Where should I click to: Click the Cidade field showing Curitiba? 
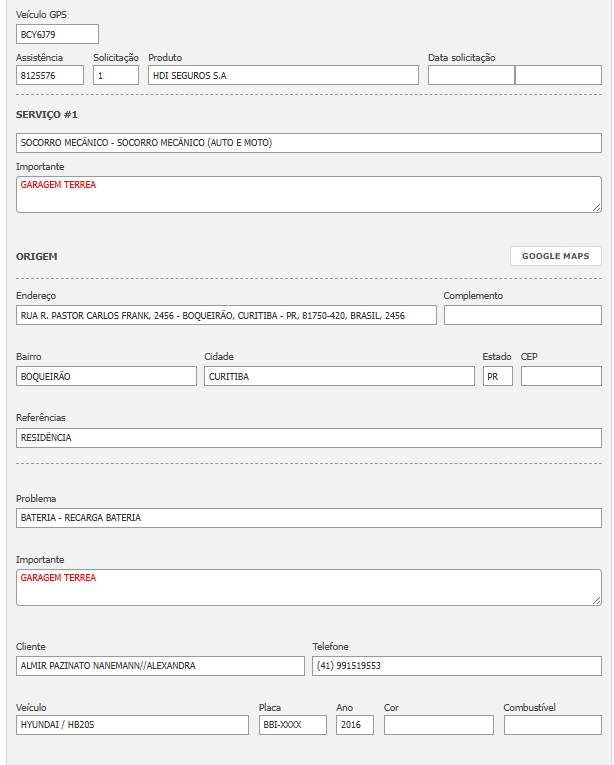339,376
